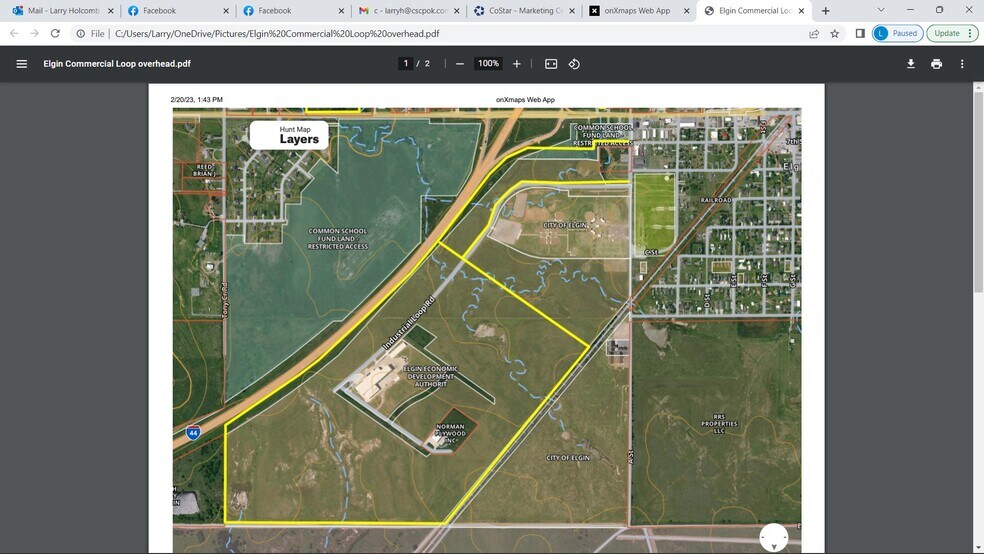Print the PDF document
Viewport: 984px width, 554px height.
pos(936,64)
